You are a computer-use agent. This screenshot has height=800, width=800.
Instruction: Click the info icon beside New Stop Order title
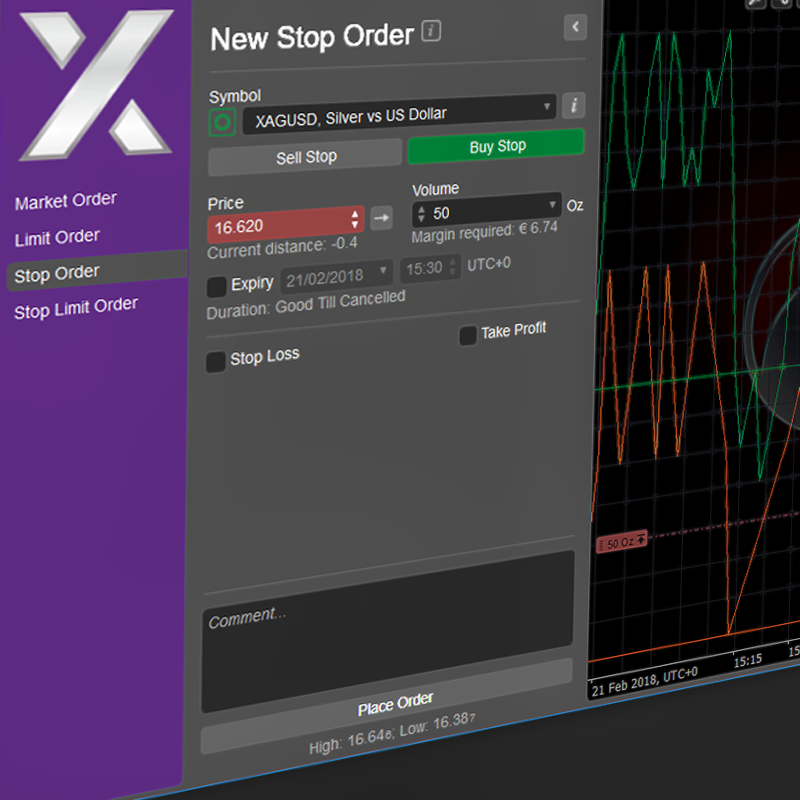click(x=431, y=31)
